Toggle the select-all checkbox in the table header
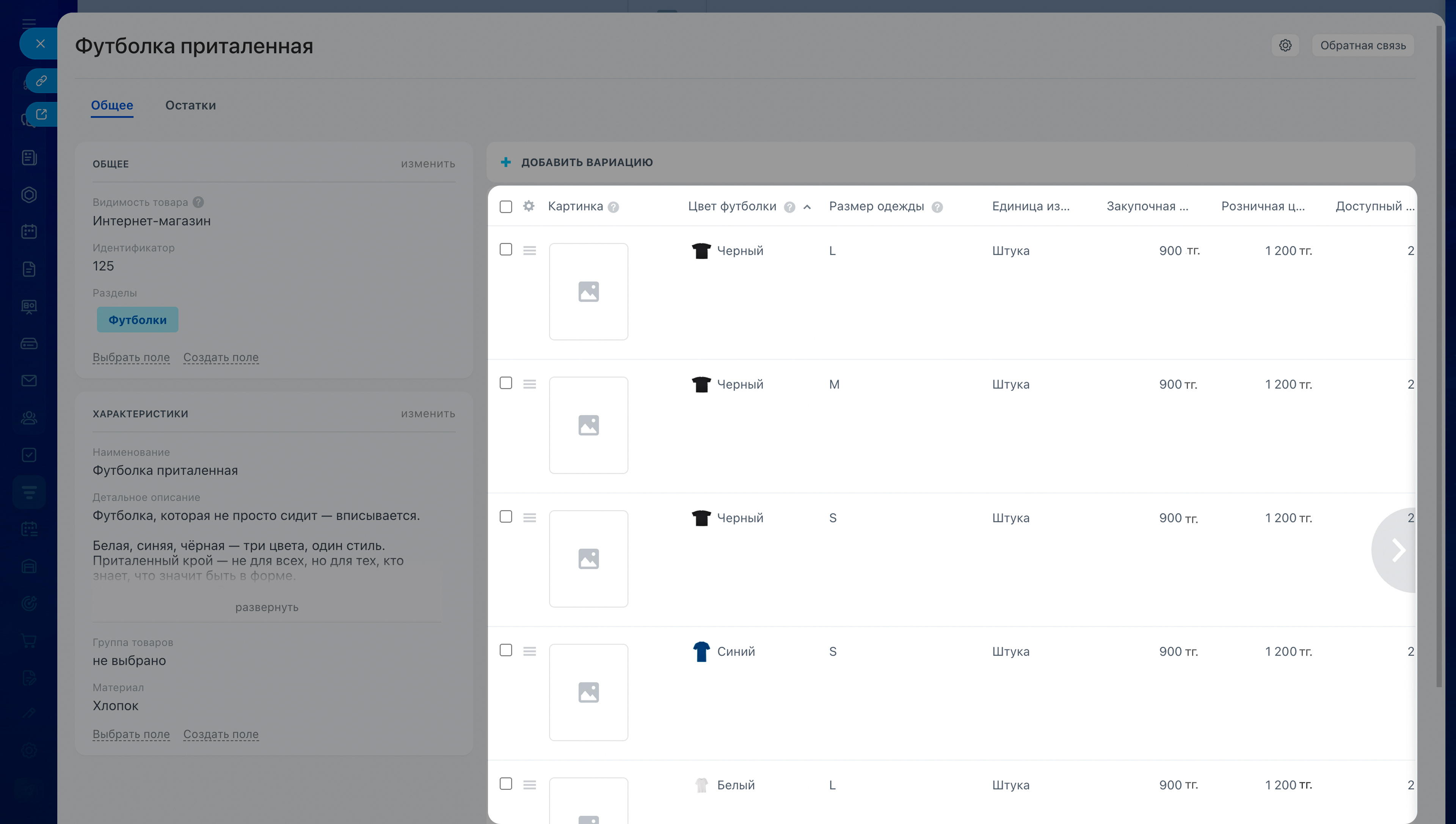This screenshot has height=824, width=1456. pyautogui.click(x=506, y=206)
